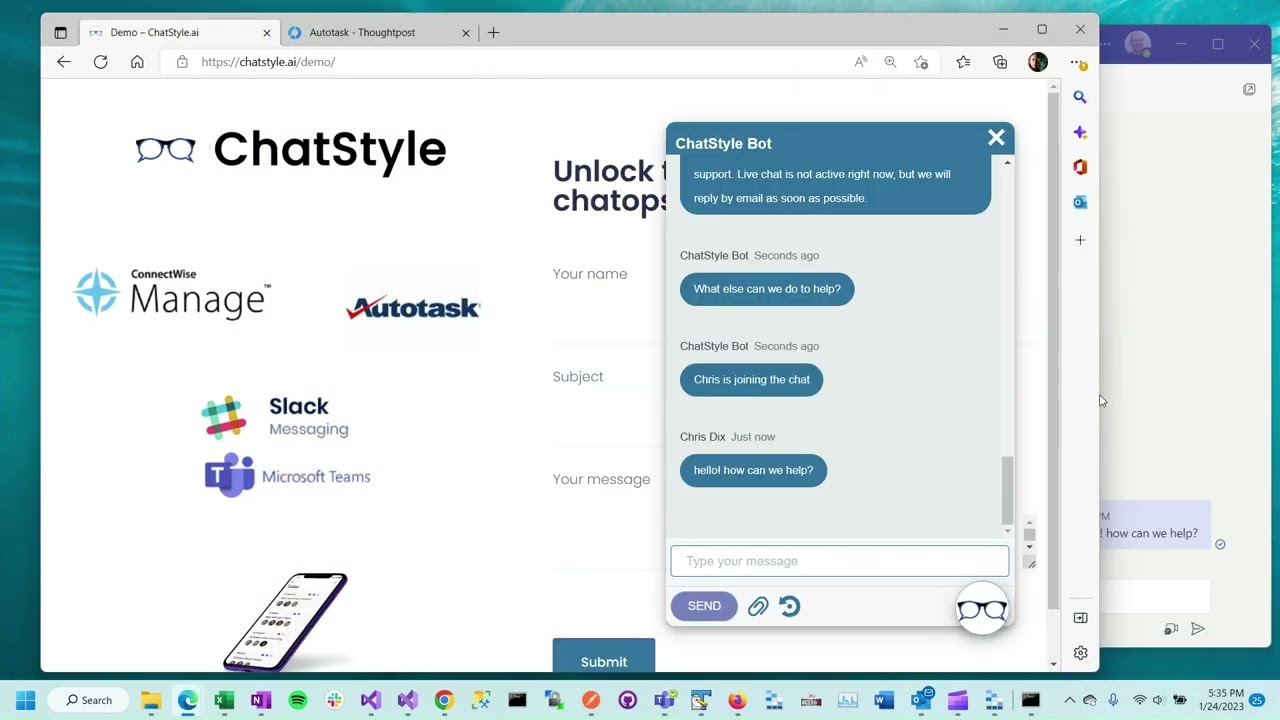Open Word from the taskbar
Viewport: 1280px width, 720px height.
click(x=884, y=700)
